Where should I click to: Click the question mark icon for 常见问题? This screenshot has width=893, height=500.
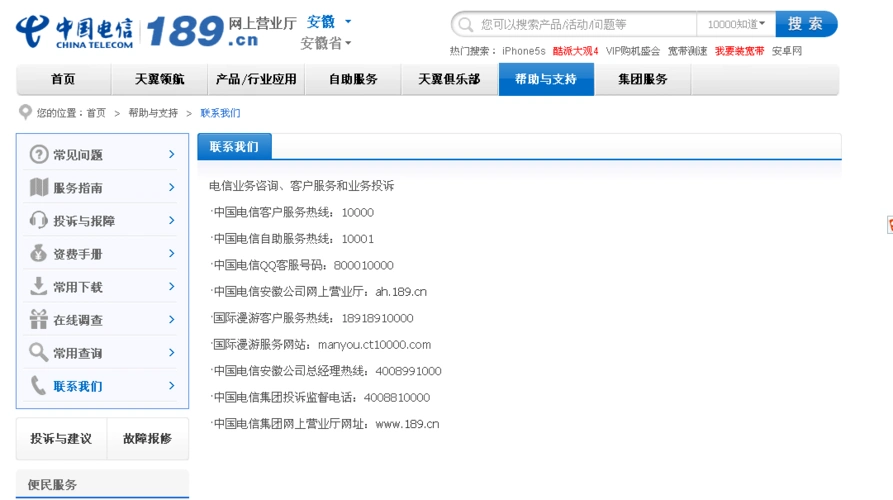[x=39, y=154]
